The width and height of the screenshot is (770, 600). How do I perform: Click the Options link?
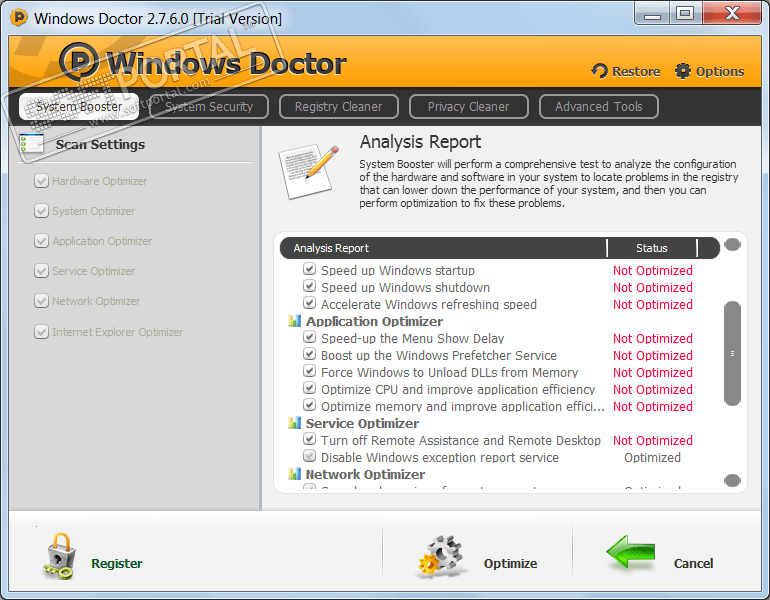click(x=720, y=72)
